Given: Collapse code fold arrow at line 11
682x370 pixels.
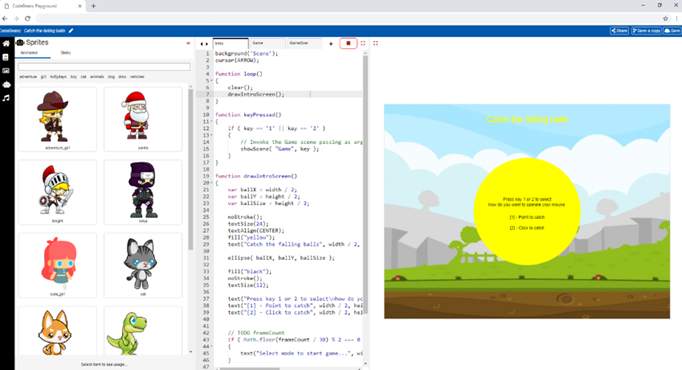Looking at the screenshot, I should coord(212,121).
